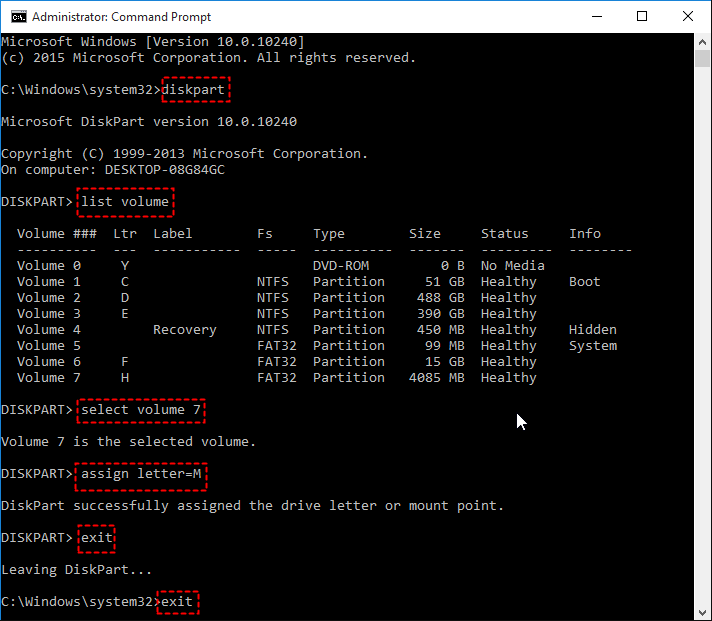Screen dimensions: 712x621
Task: Click the 'Fs' column header
Action: coord(265,234)
